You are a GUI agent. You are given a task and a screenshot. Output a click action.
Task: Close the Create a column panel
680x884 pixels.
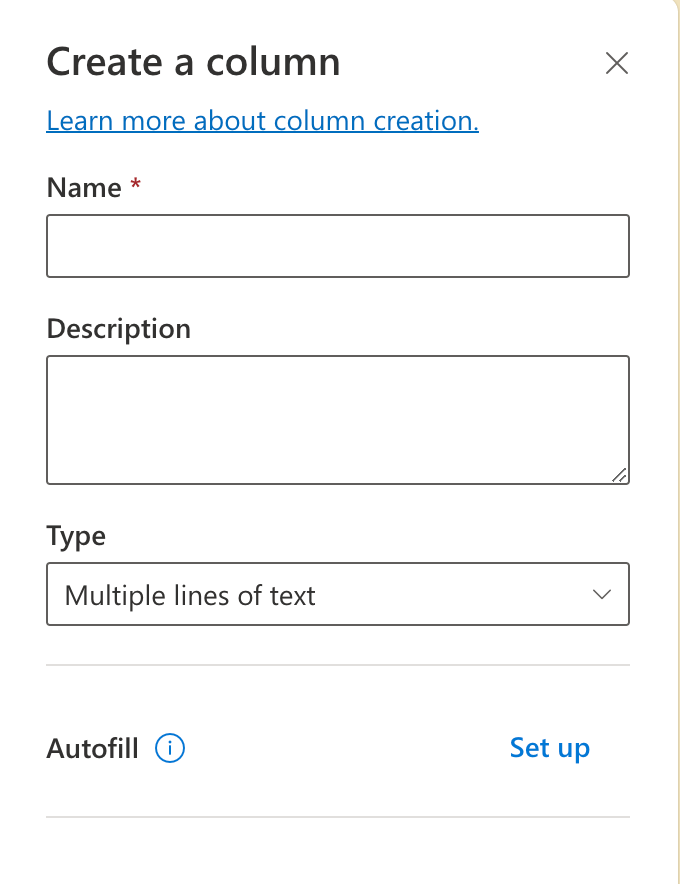pos(617,63)
